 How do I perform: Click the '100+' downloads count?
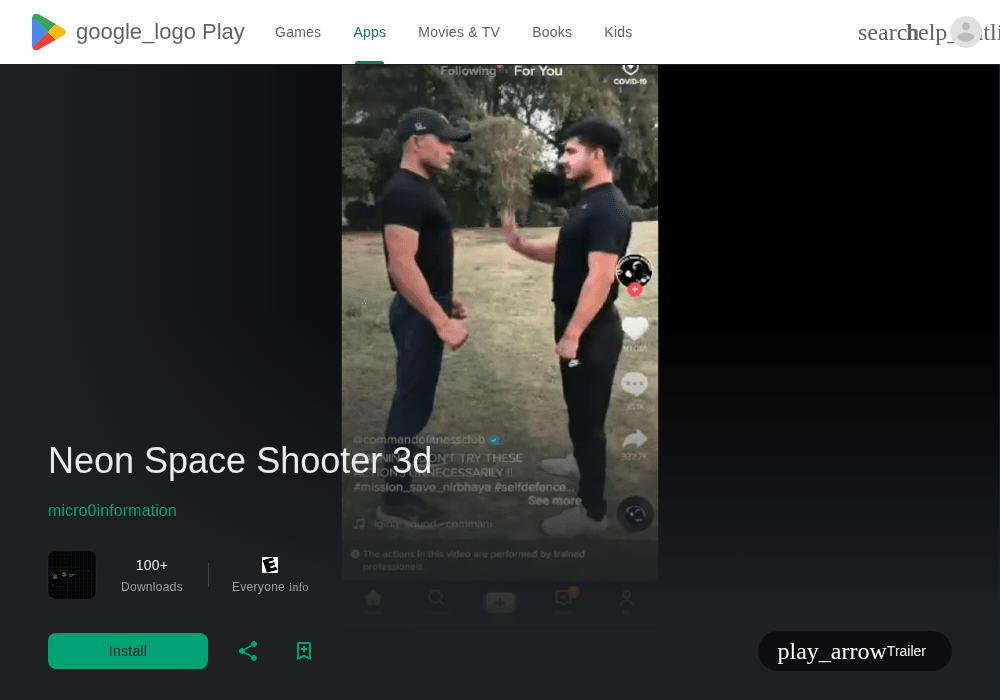152,565
